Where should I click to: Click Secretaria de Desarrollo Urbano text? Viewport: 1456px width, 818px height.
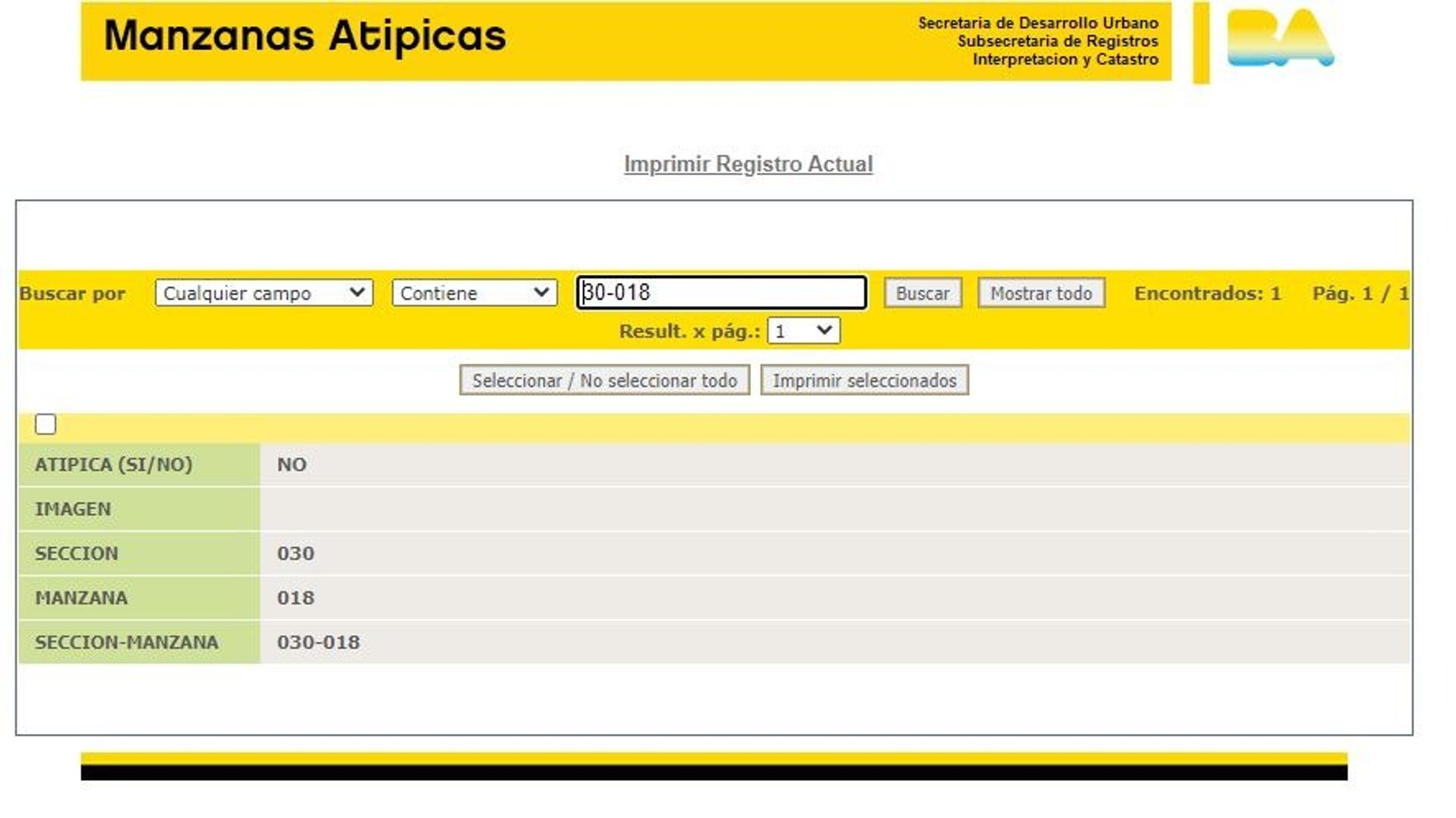pyautogui.click(x=1038, y=23)
